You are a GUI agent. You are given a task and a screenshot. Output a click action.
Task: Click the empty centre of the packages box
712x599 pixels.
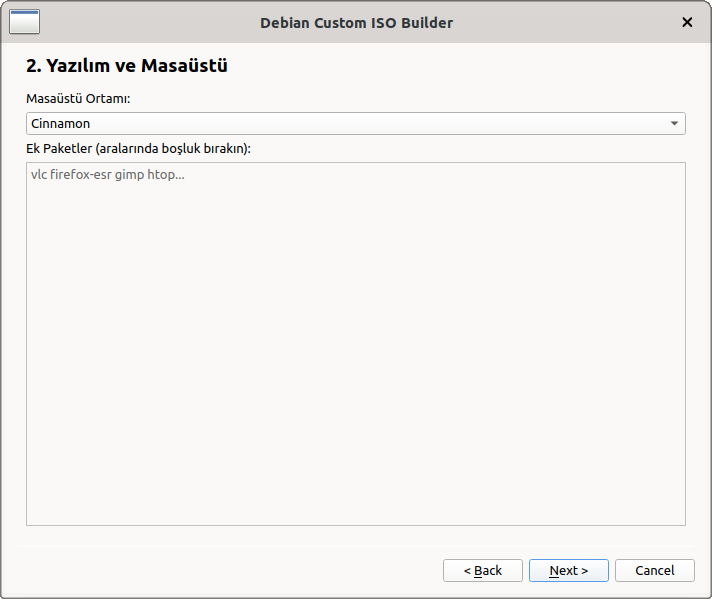pos(355,343)
